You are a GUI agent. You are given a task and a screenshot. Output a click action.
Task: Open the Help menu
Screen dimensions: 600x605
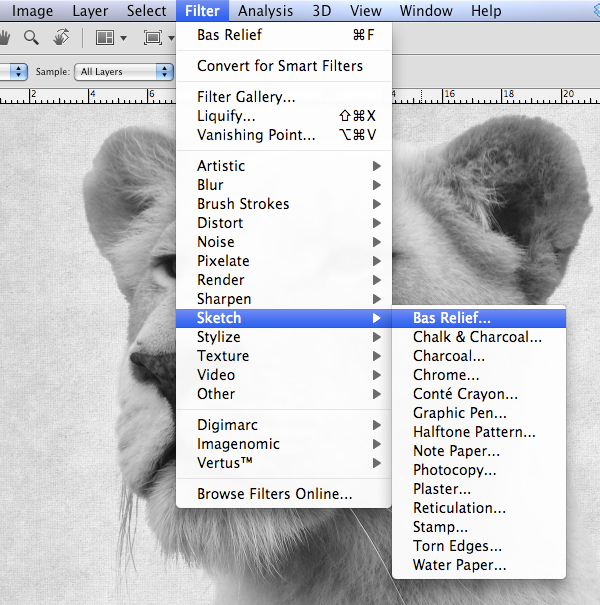click(486, 11)
